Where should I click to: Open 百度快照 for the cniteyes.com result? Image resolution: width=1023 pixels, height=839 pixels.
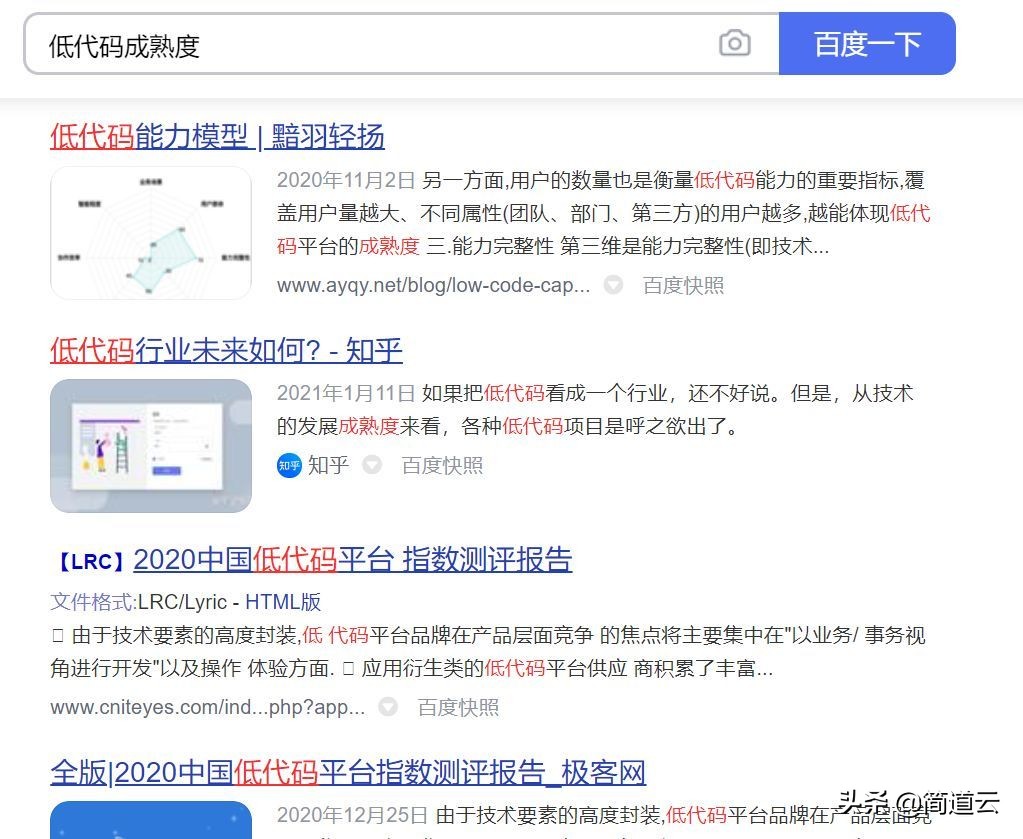point(459,708)
